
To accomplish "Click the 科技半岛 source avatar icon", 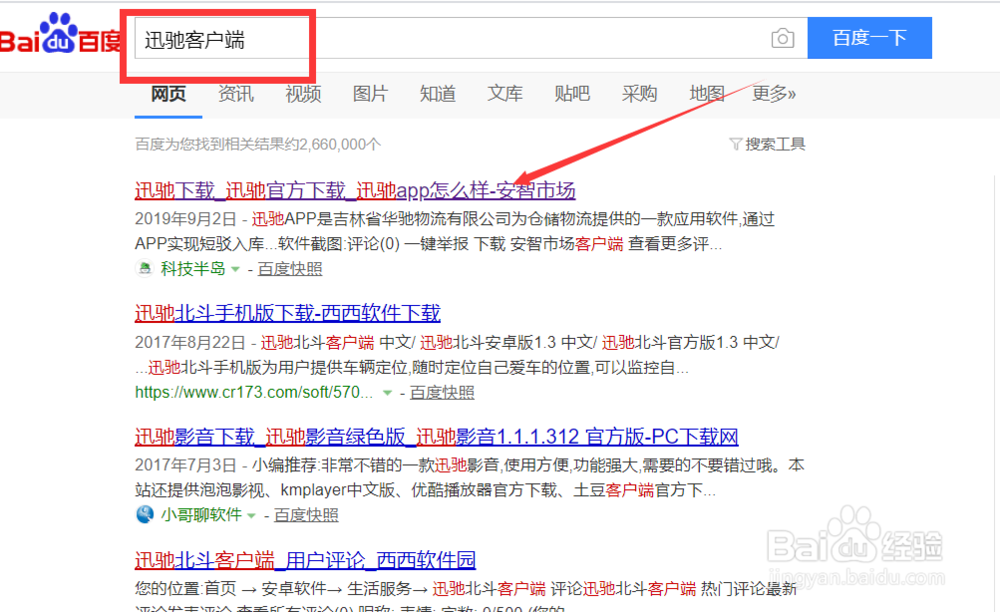I will 145,268.
